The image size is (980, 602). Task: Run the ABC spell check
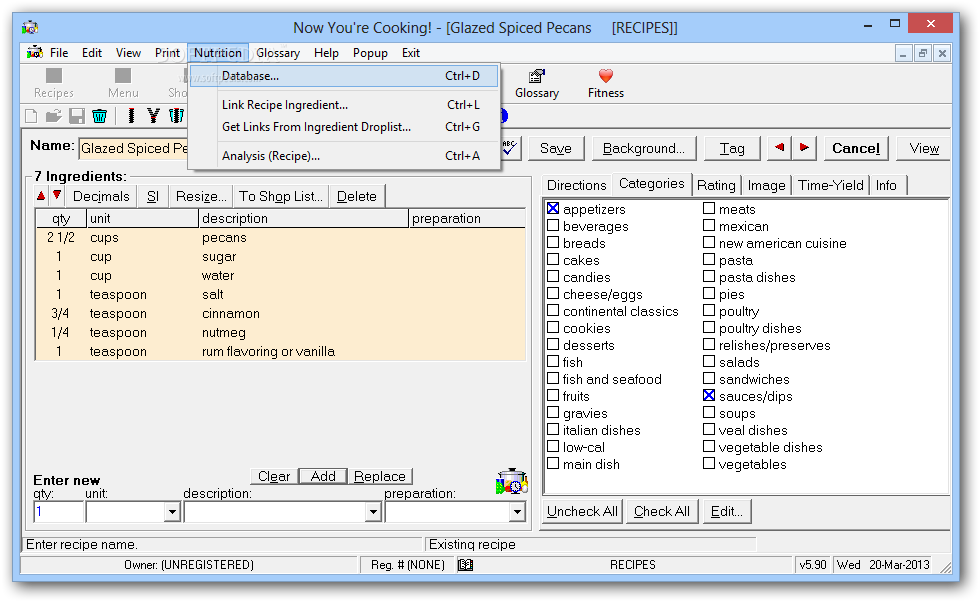(x=510, y=148)
